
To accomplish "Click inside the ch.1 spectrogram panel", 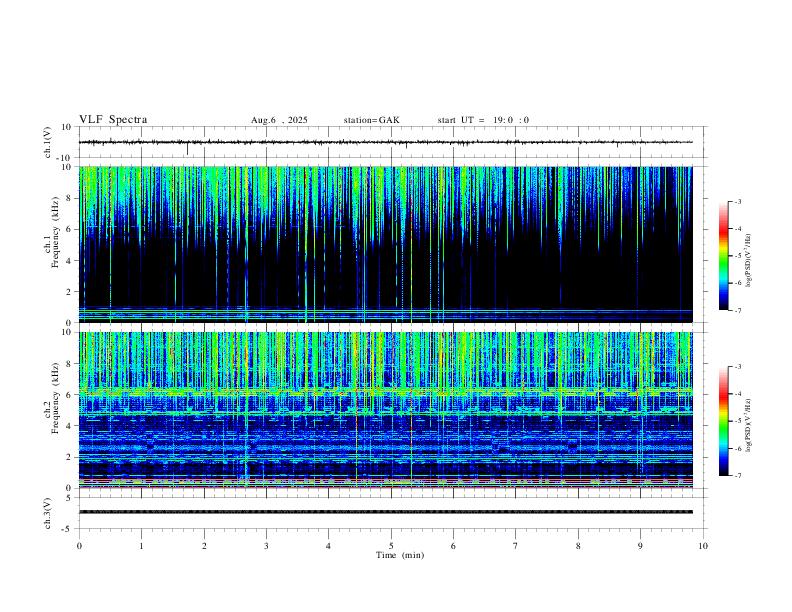I will (385, 244).
